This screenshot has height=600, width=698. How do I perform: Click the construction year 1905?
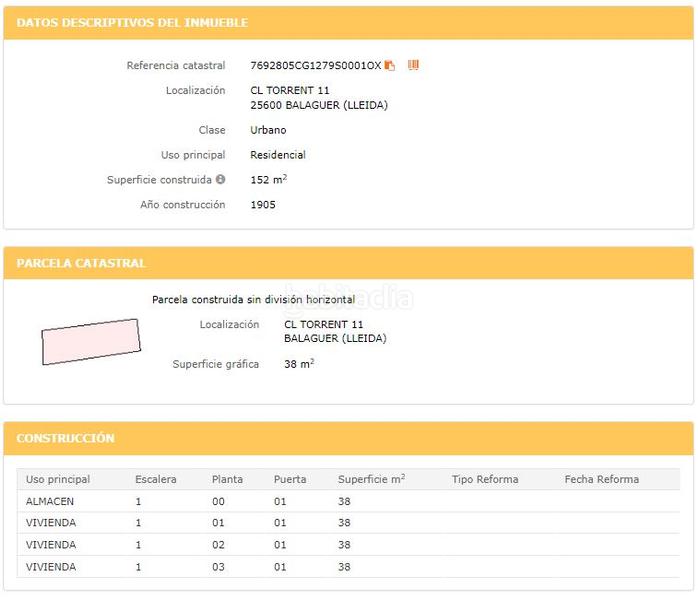tap(263, 205)
